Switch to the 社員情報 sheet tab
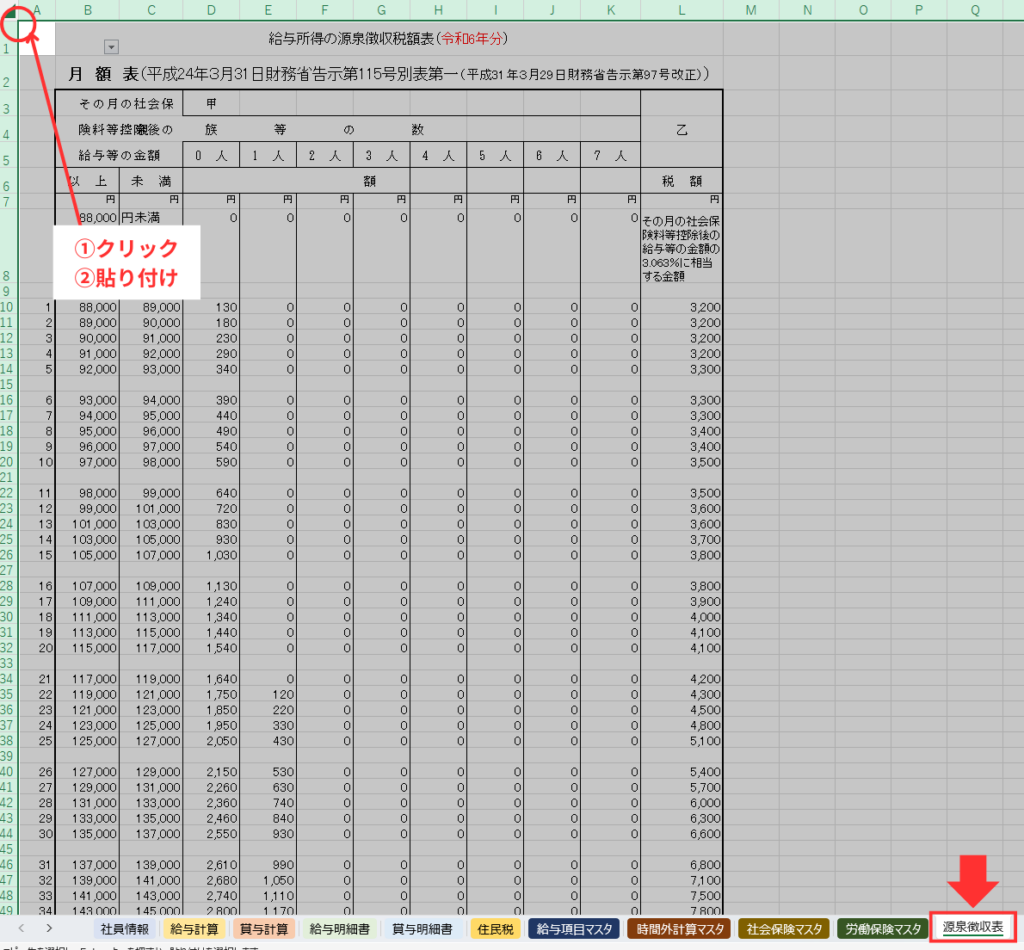This screenshot has width=1024, height=950. tap(124, 929)
